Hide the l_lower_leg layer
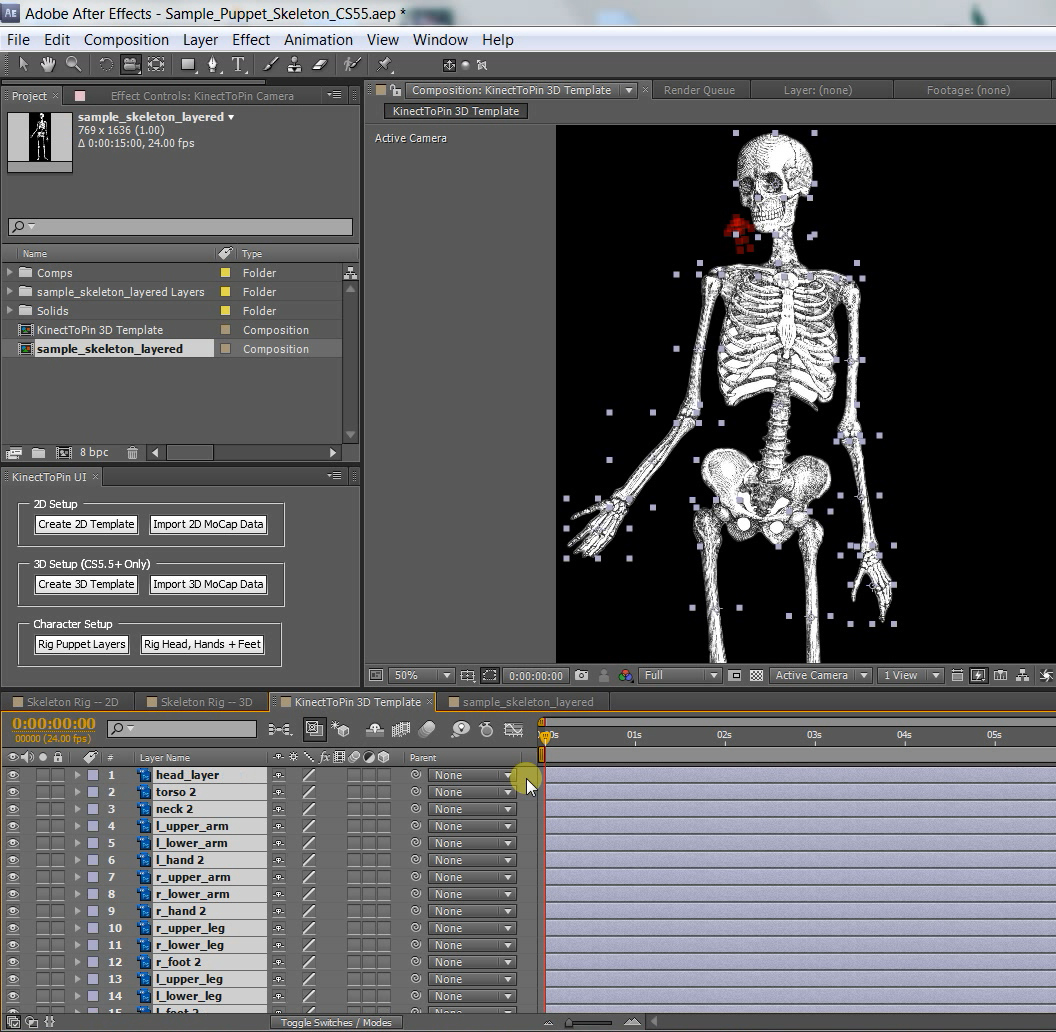 [x=13, y=996]
